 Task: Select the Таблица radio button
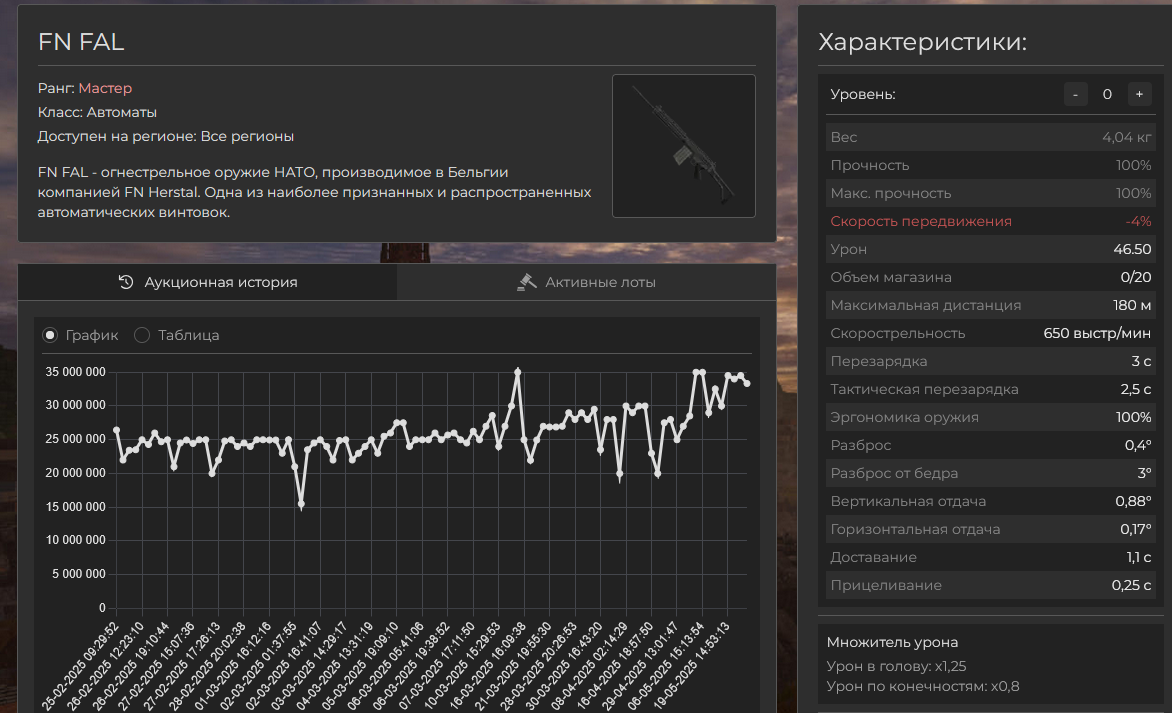142,335
